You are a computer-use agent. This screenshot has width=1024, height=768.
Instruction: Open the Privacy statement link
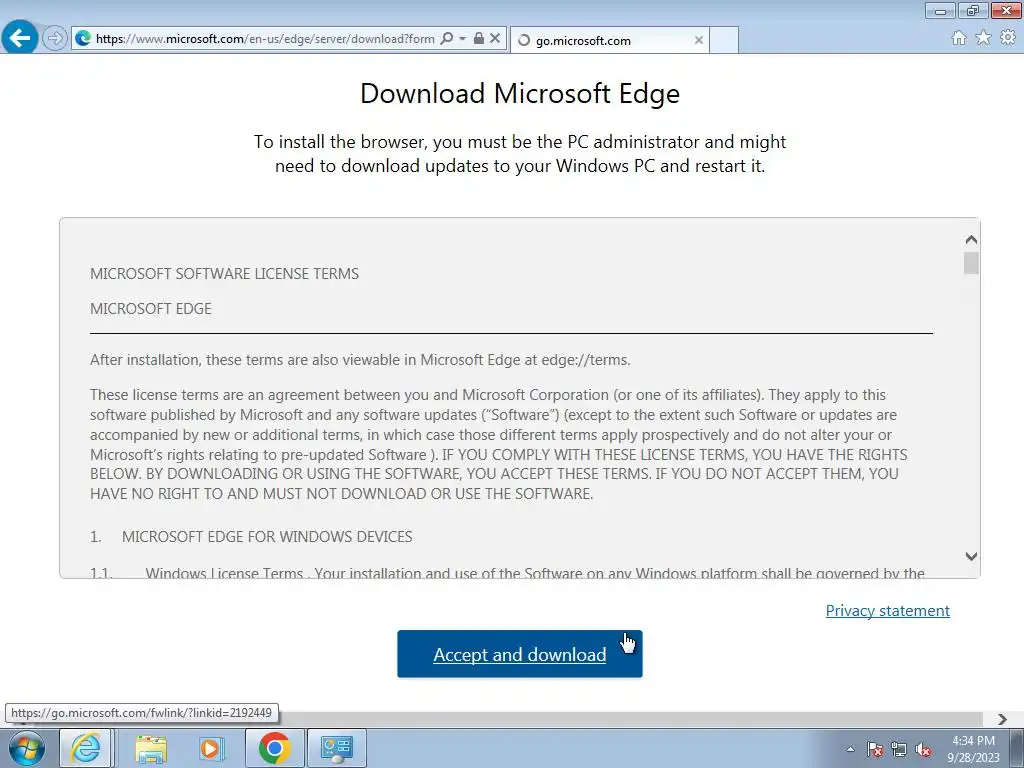click(888, 611)
